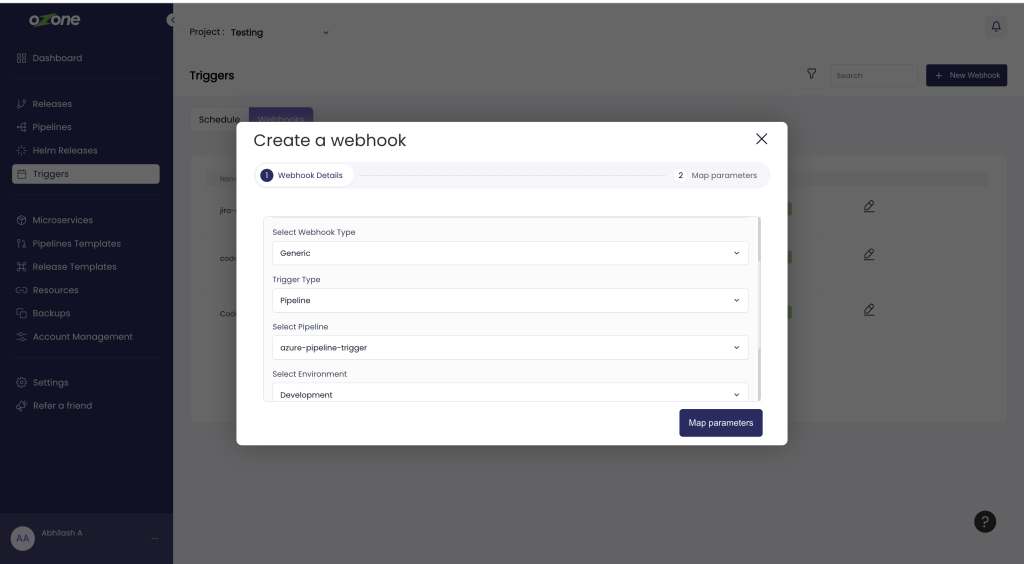Open Account Management from the sidebar
This screenshot has width=1024, height=564.
click(x=82, y=337)
